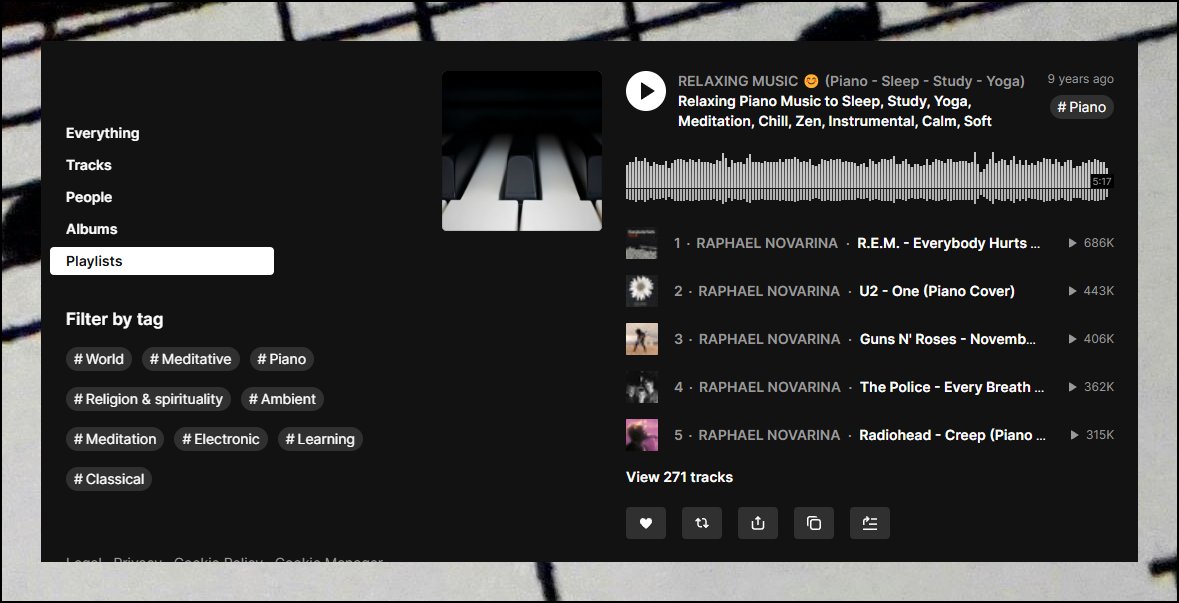Select the Playlists filter
The height and width of the screenshot is (603, 1179).
click(x=162, y=261)
